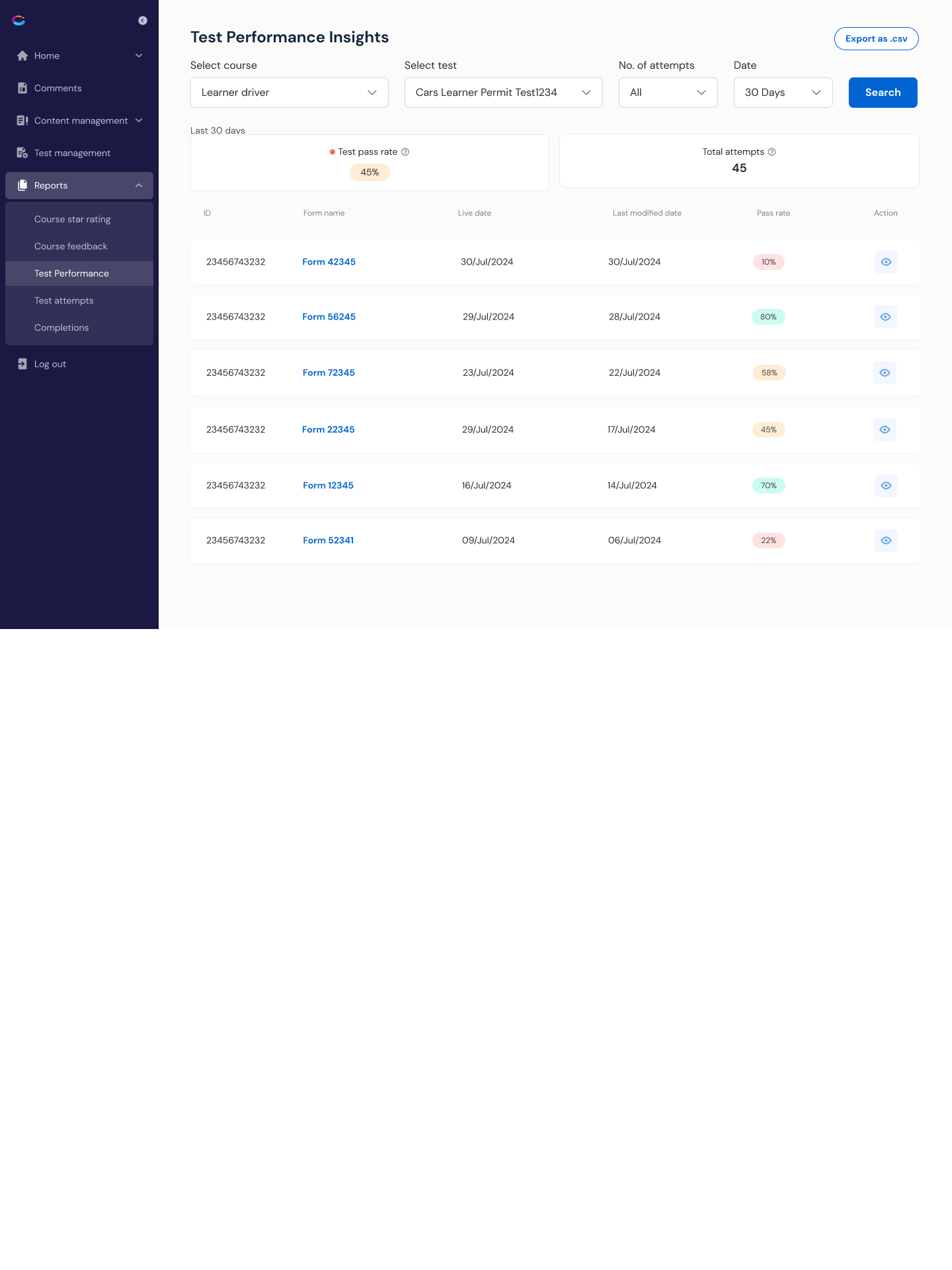952x1270 pixels.
Task: Click eye icon for Form 56245 row
Action: point(885,317)
